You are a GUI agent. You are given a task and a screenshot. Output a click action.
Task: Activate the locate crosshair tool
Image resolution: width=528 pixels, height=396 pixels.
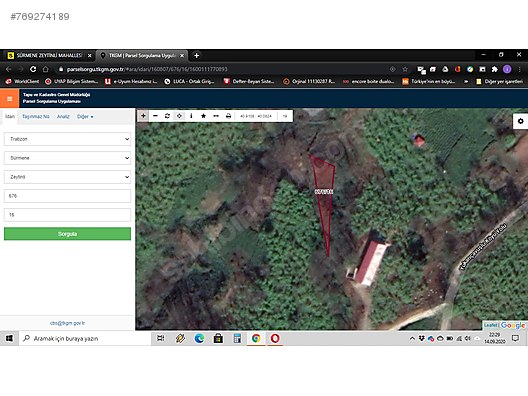(179, 116)
